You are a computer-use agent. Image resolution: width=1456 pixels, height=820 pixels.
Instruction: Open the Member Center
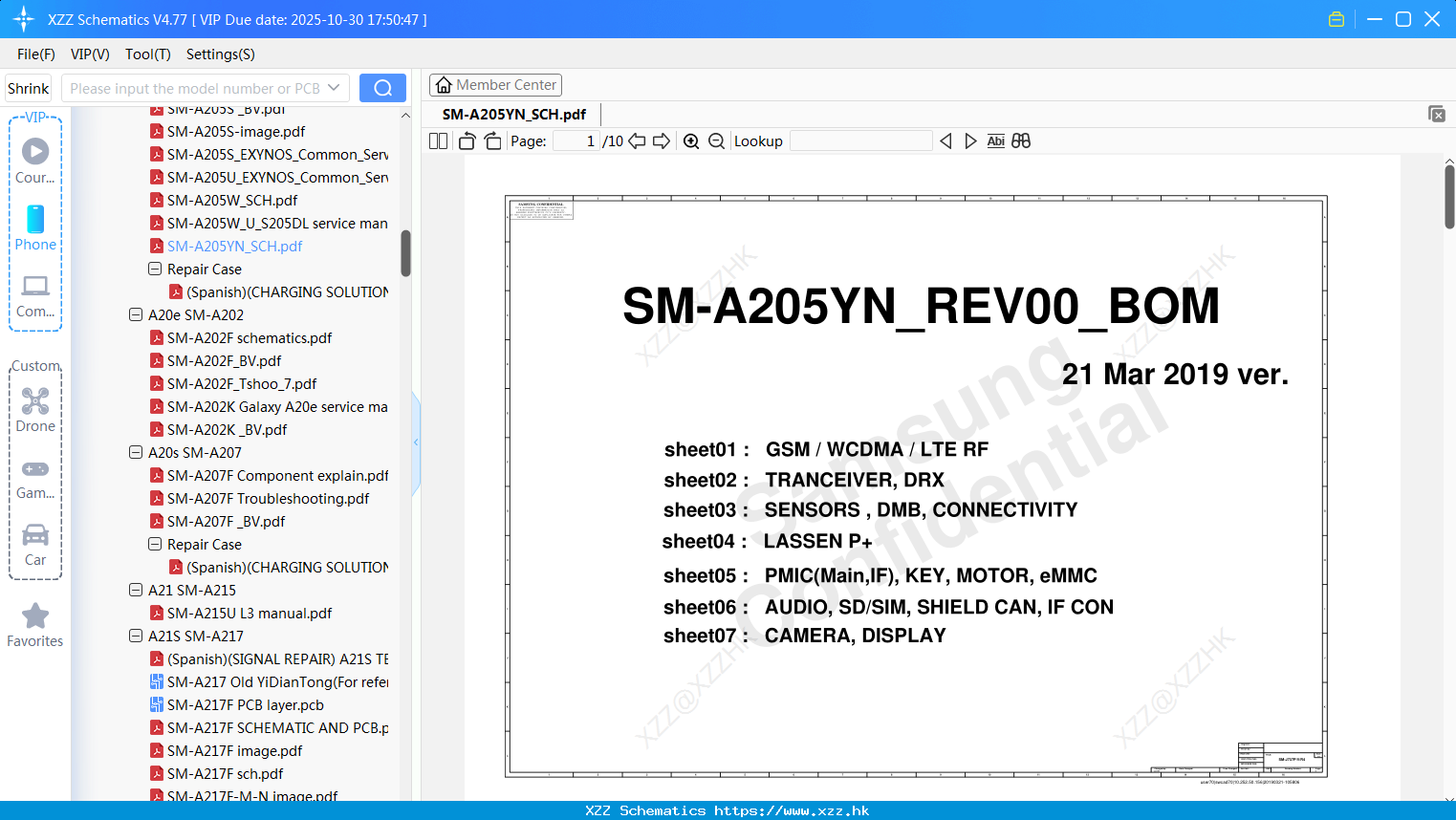pos(495,85)
